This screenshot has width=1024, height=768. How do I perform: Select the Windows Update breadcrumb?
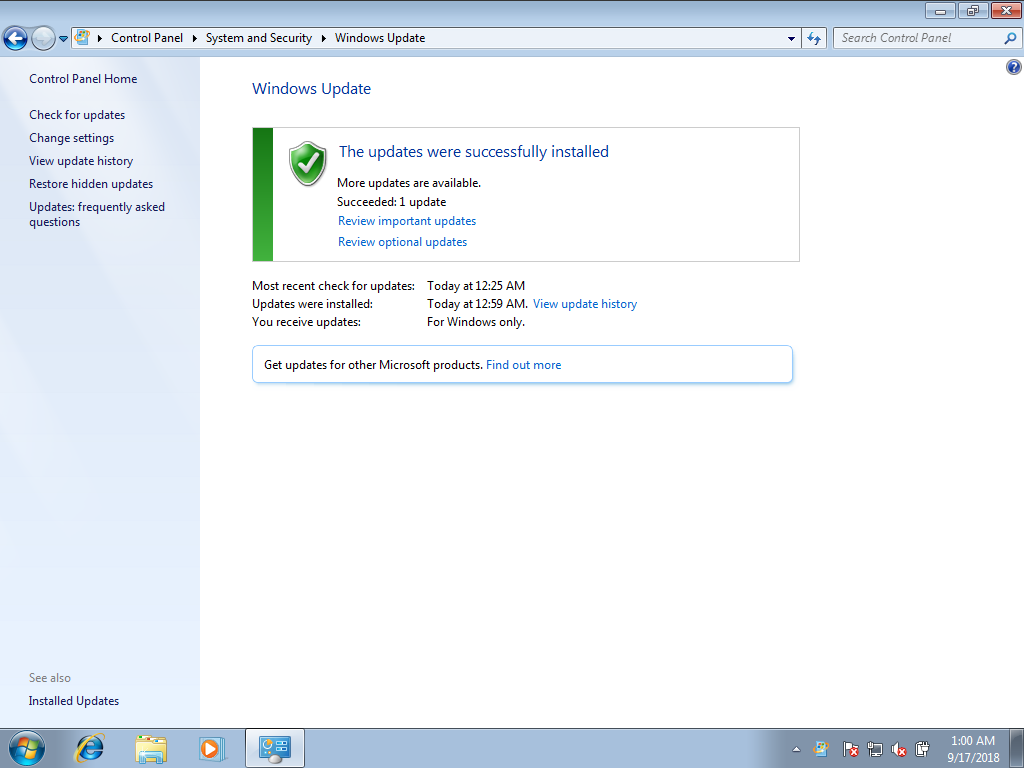380,38
